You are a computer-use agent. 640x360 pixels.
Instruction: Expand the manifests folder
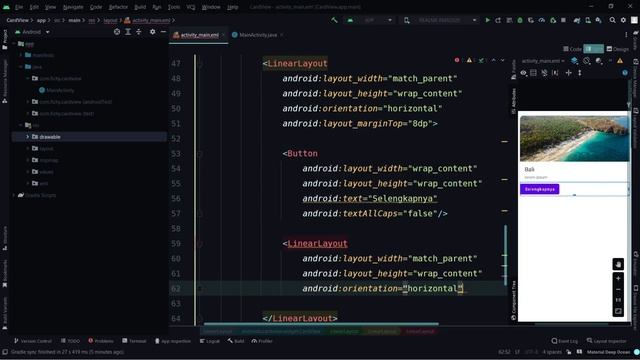coord(21,55)
